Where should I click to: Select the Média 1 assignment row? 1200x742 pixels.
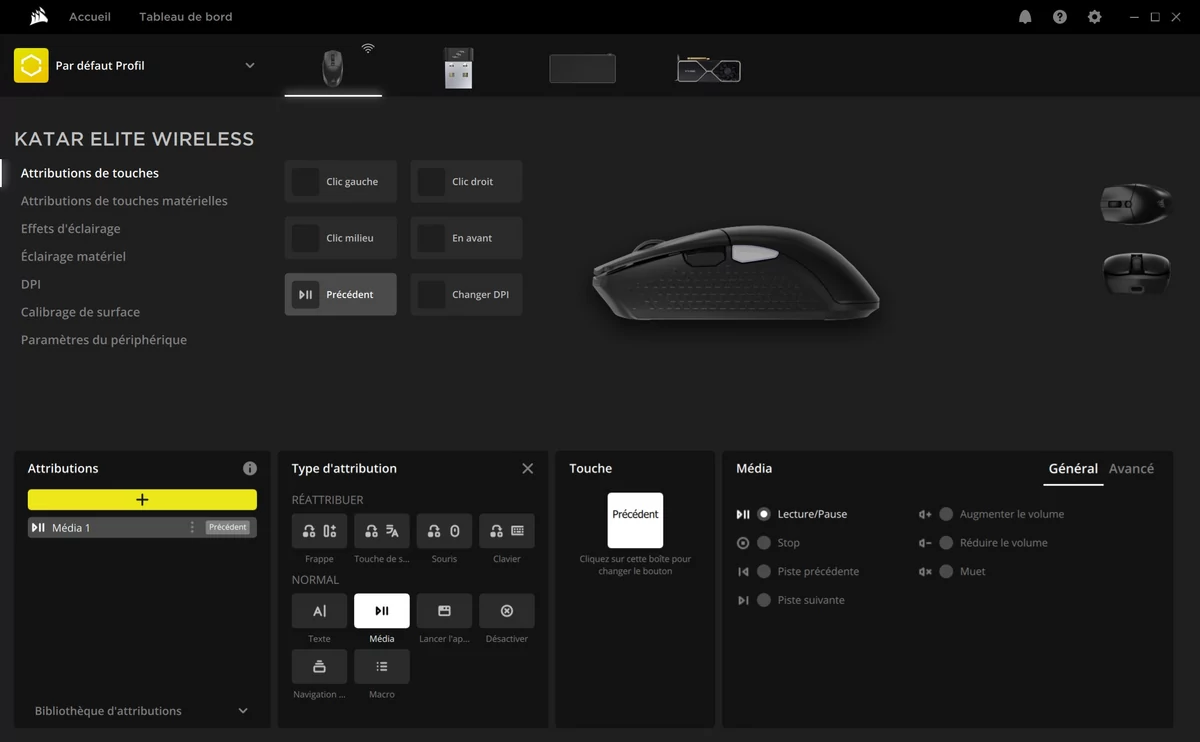click(x=142, y=527)
